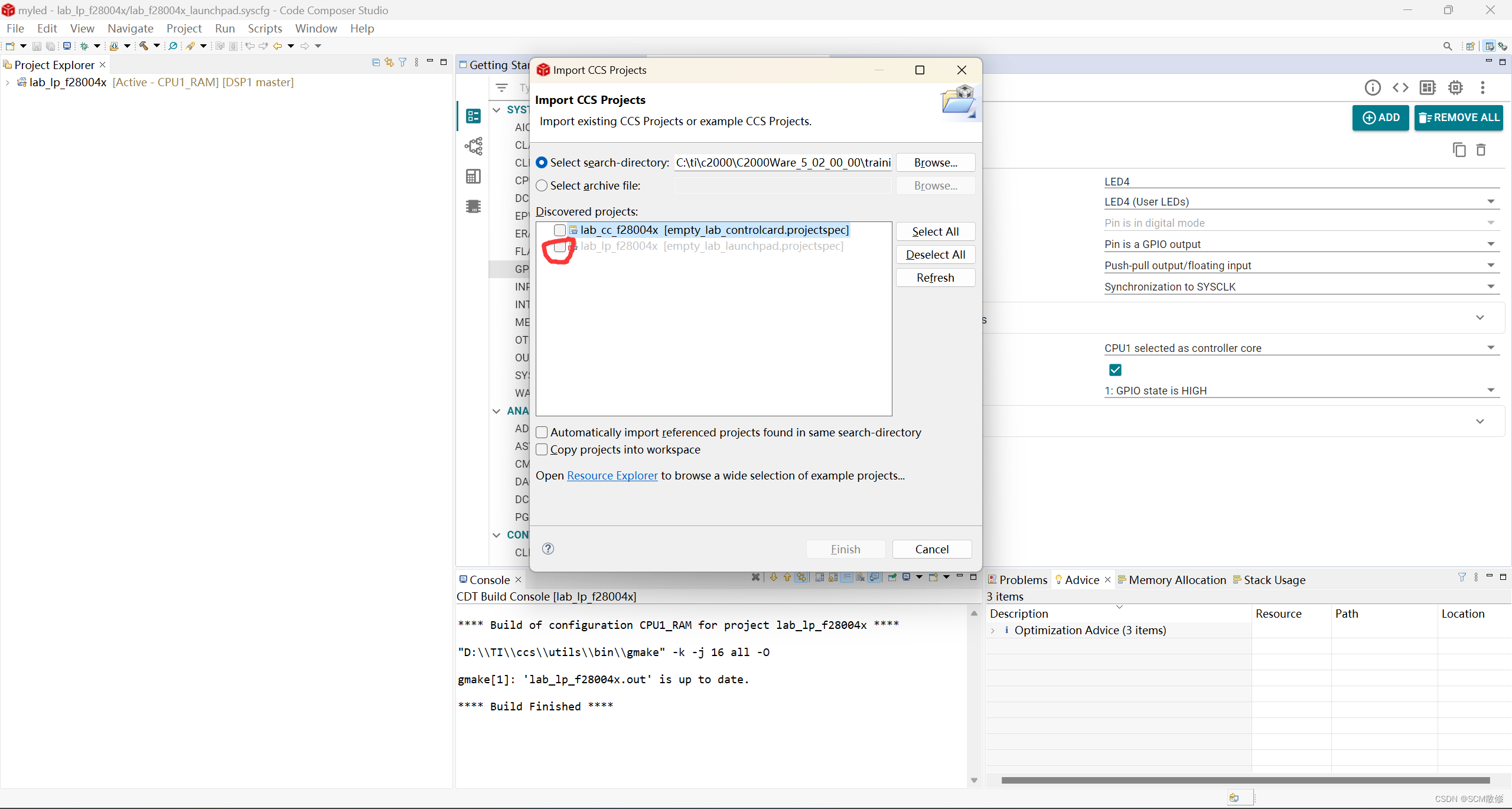Image resolution: width=1512 pixels, height=809 pixels.
Task: Check the lab_cc_f28004x project checkbox
Action: [x=559, y=230]
